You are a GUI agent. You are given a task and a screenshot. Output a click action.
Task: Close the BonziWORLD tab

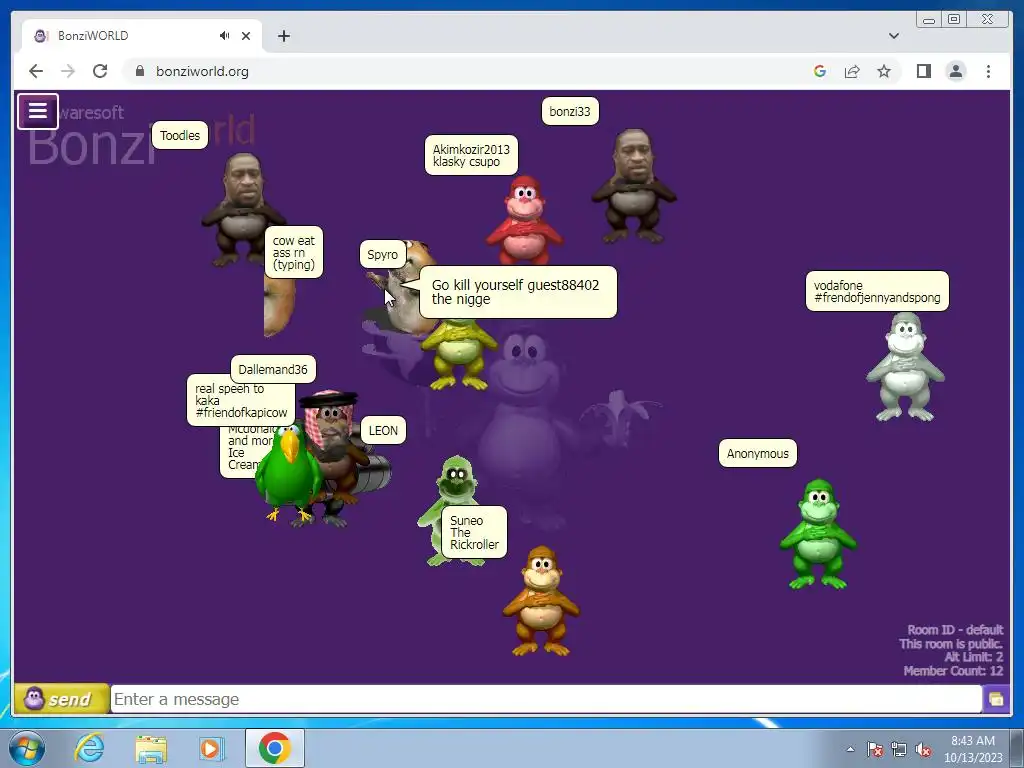point(246,36)
